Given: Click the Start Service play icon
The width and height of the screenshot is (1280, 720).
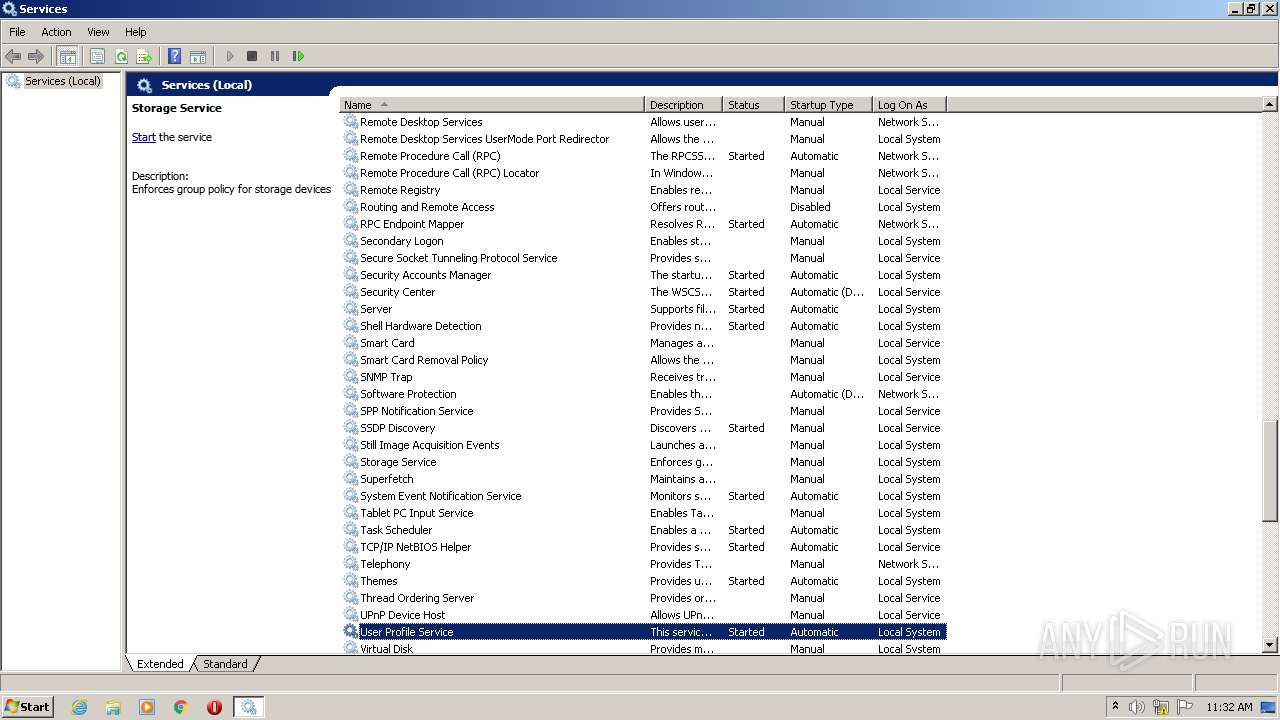Looking at the screenshot, I should coord(230,56).
